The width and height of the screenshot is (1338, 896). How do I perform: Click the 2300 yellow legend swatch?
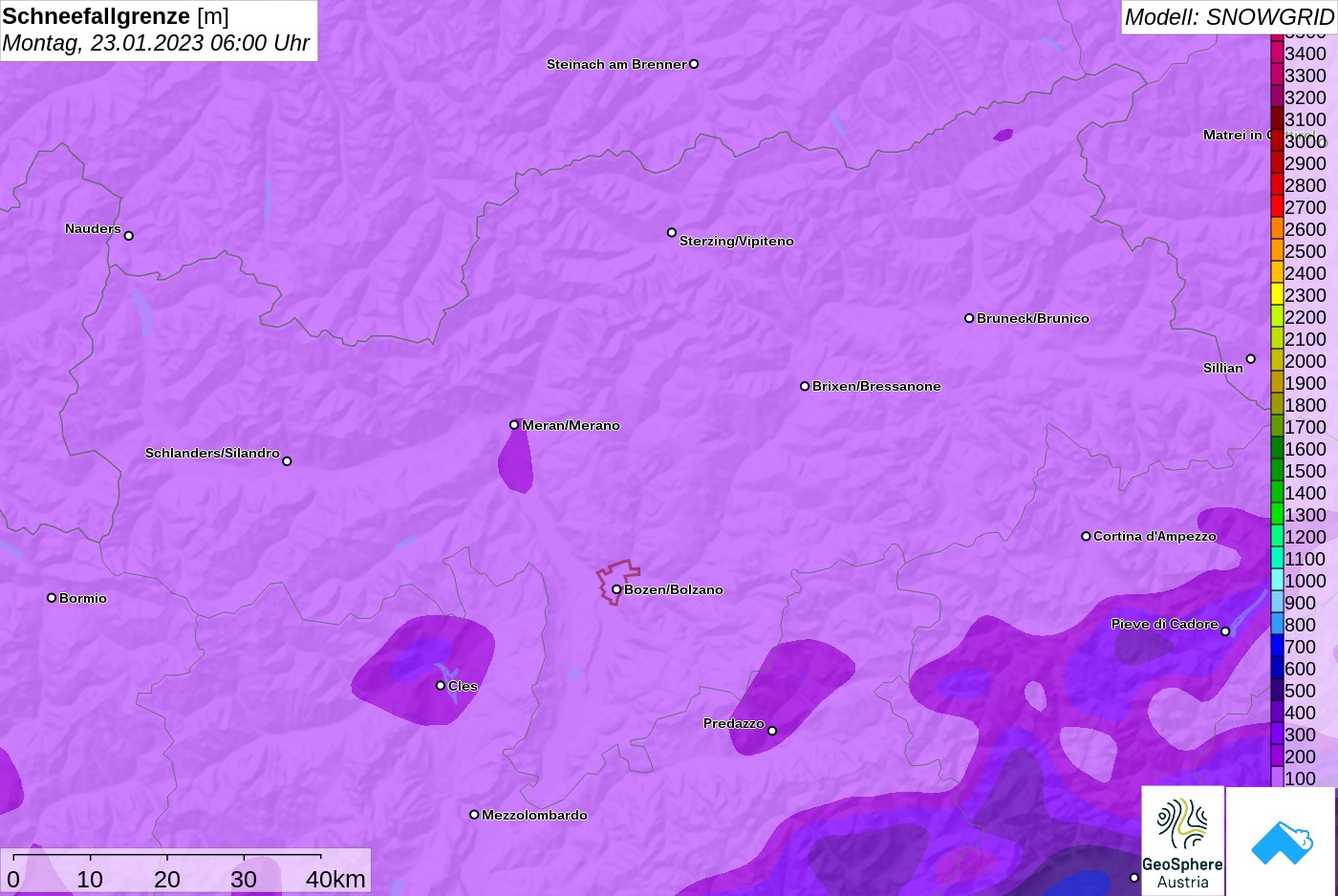[x=1277, y=295]
